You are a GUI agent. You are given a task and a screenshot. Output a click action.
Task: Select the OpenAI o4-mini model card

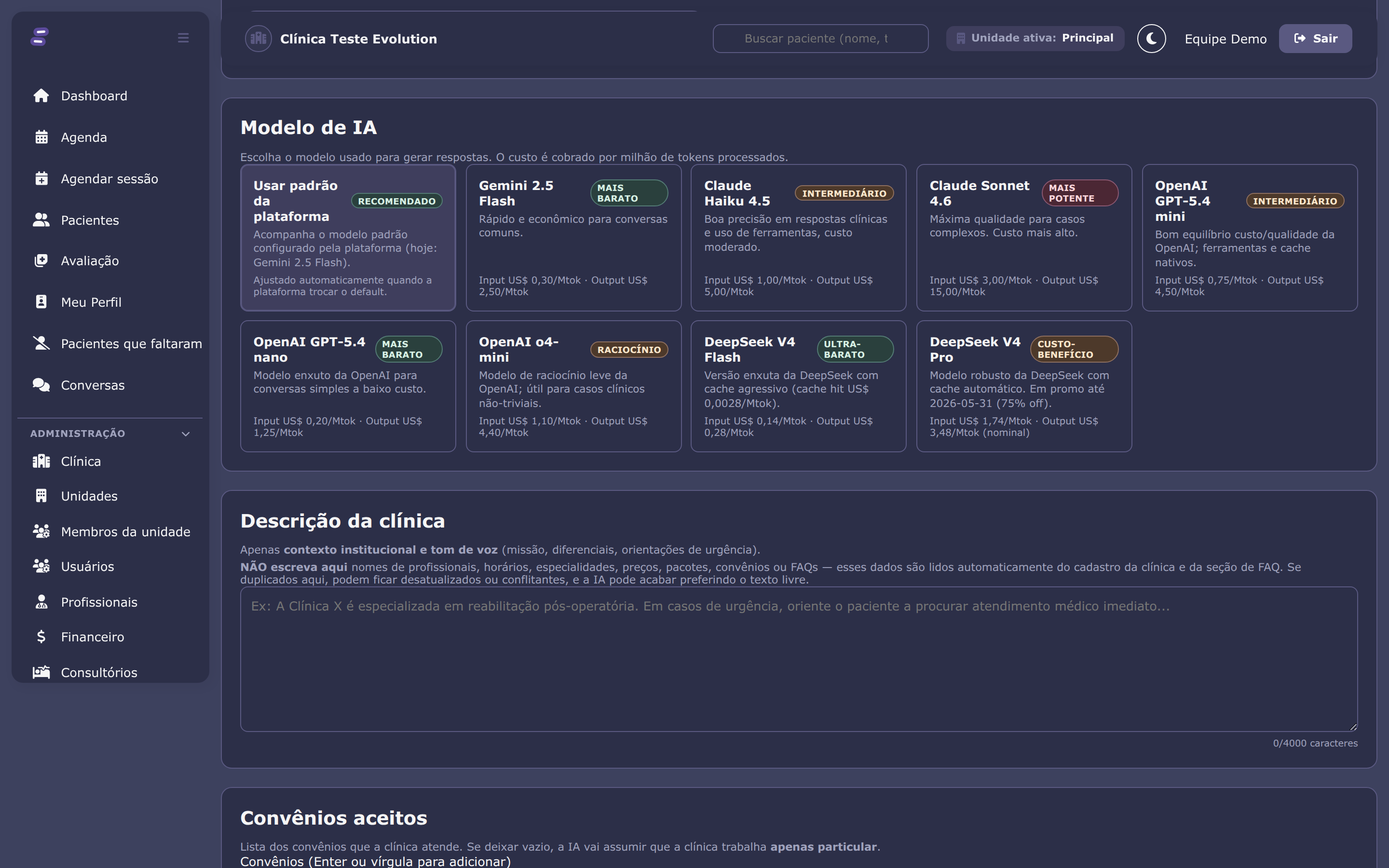click(x=573, y=386)
